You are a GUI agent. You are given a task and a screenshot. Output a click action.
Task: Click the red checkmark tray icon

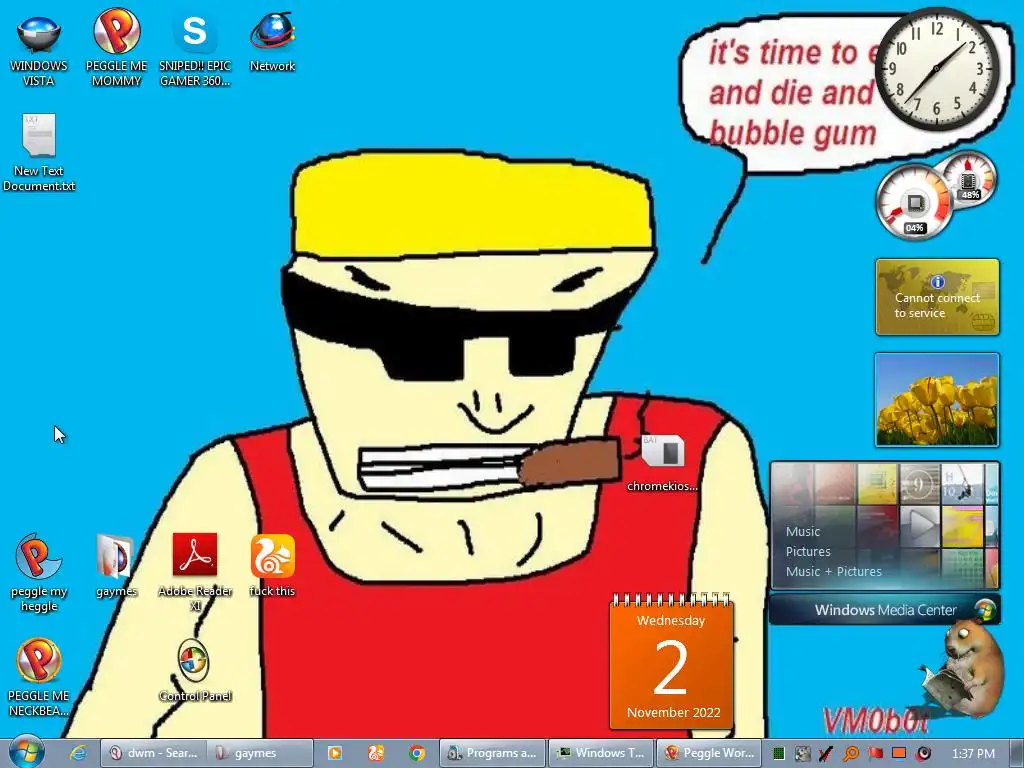pos(825,754)
